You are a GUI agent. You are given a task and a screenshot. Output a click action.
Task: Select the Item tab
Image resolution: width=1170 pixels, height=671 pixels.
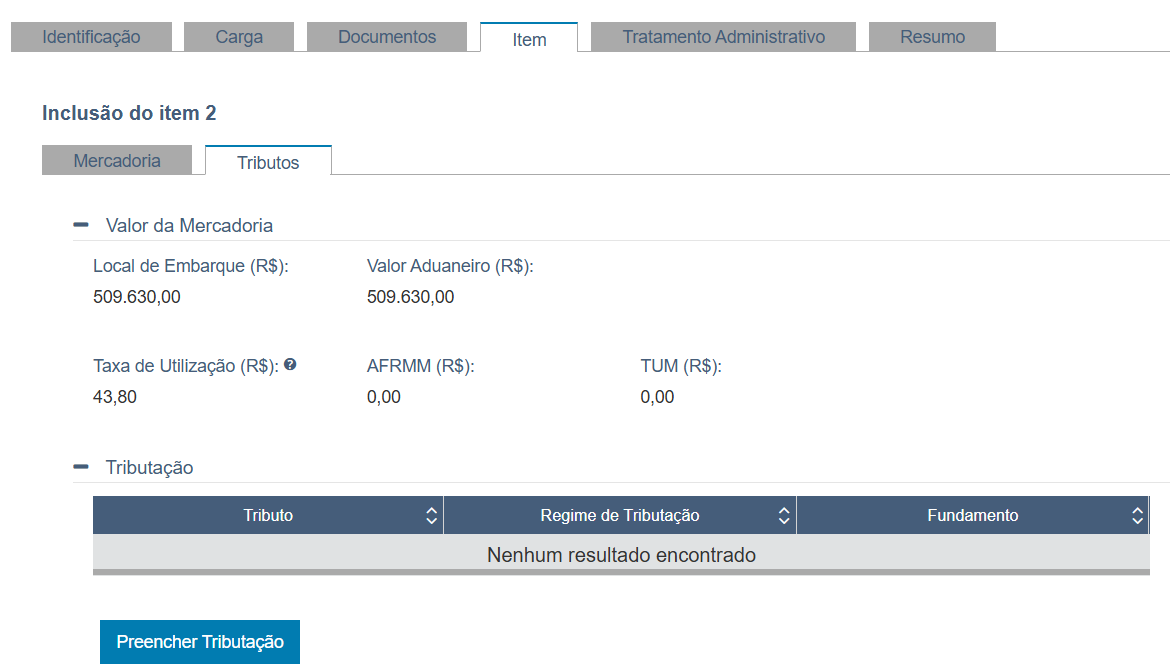tap(529, 38)
